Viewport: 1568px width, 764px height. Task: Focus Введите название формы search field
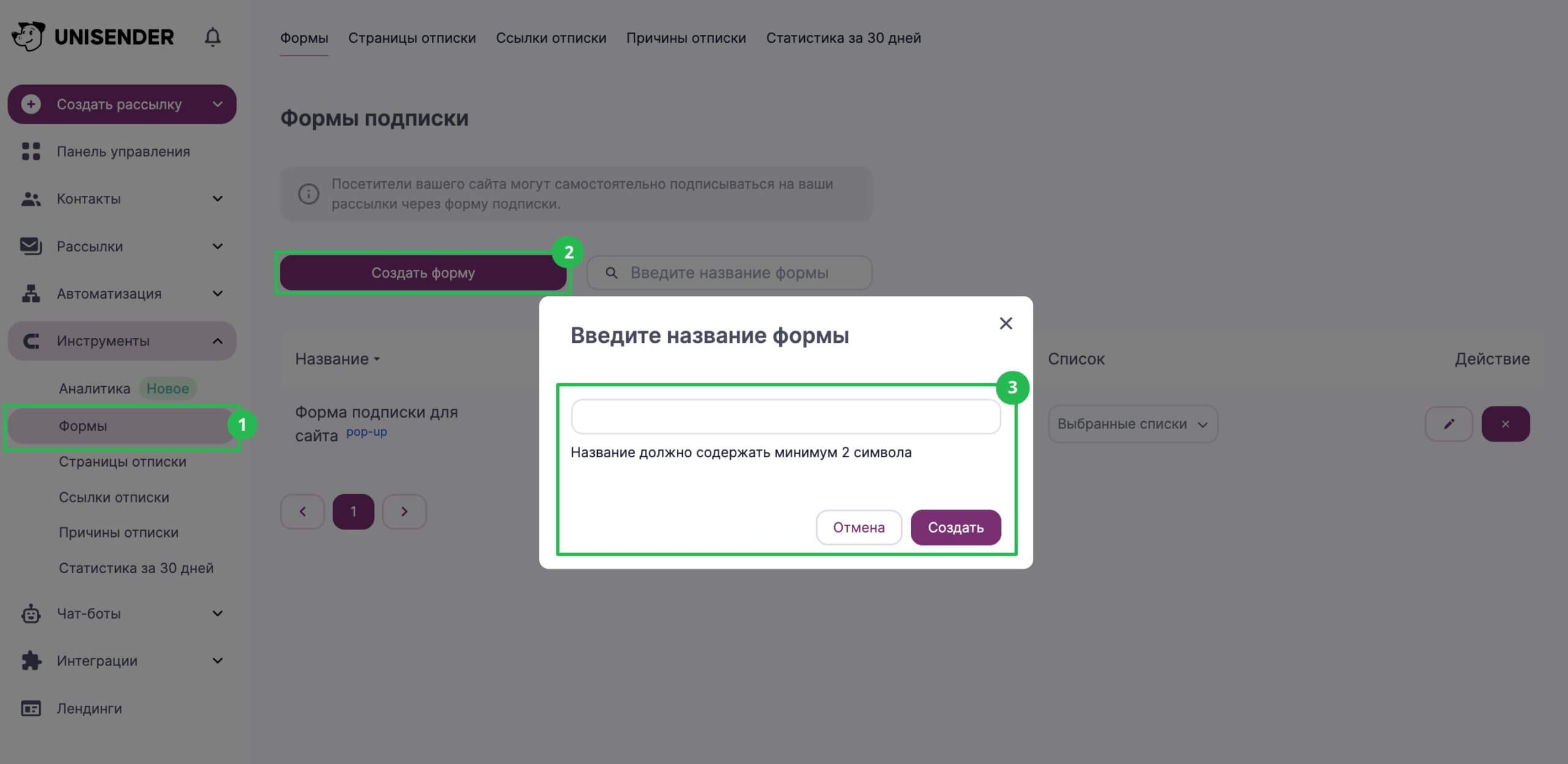(729, 273)
